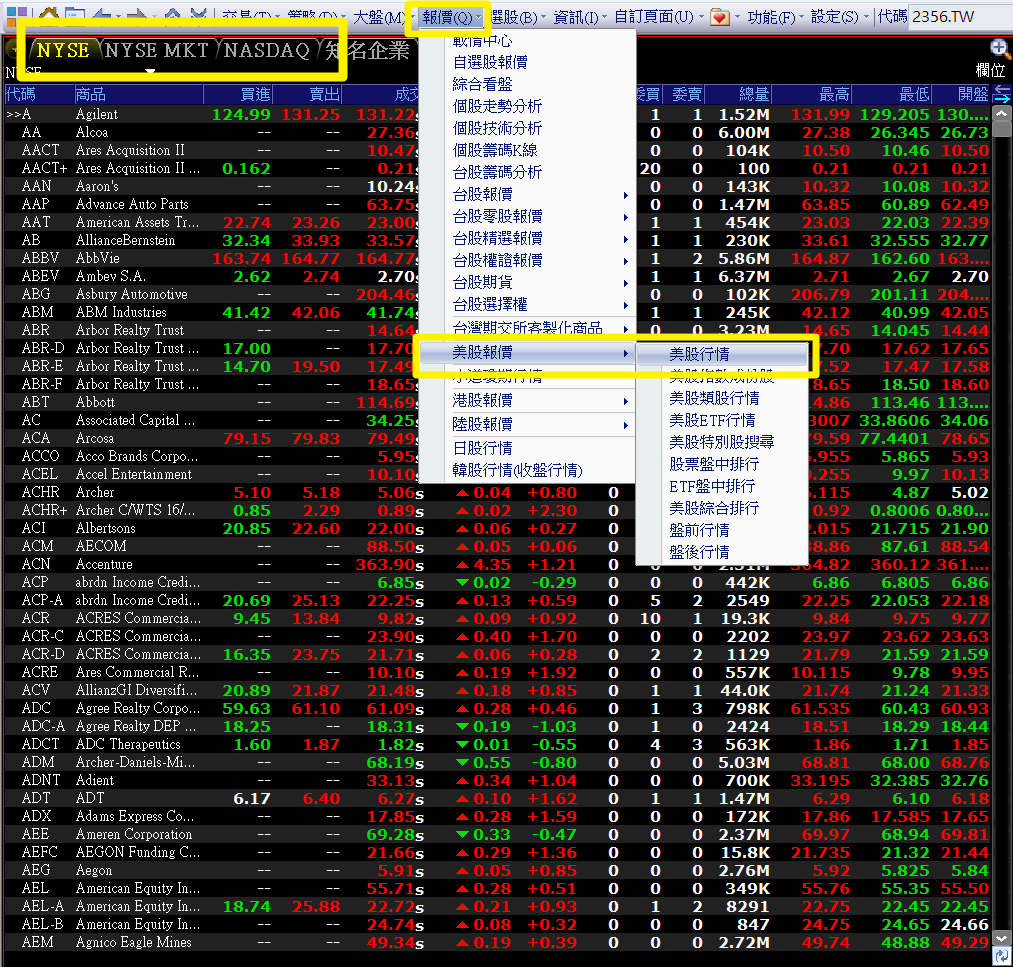This screenshot has height=967, width=1013.
Task: Click the home icon in top toolbar
Action: (x=48, y=15)
